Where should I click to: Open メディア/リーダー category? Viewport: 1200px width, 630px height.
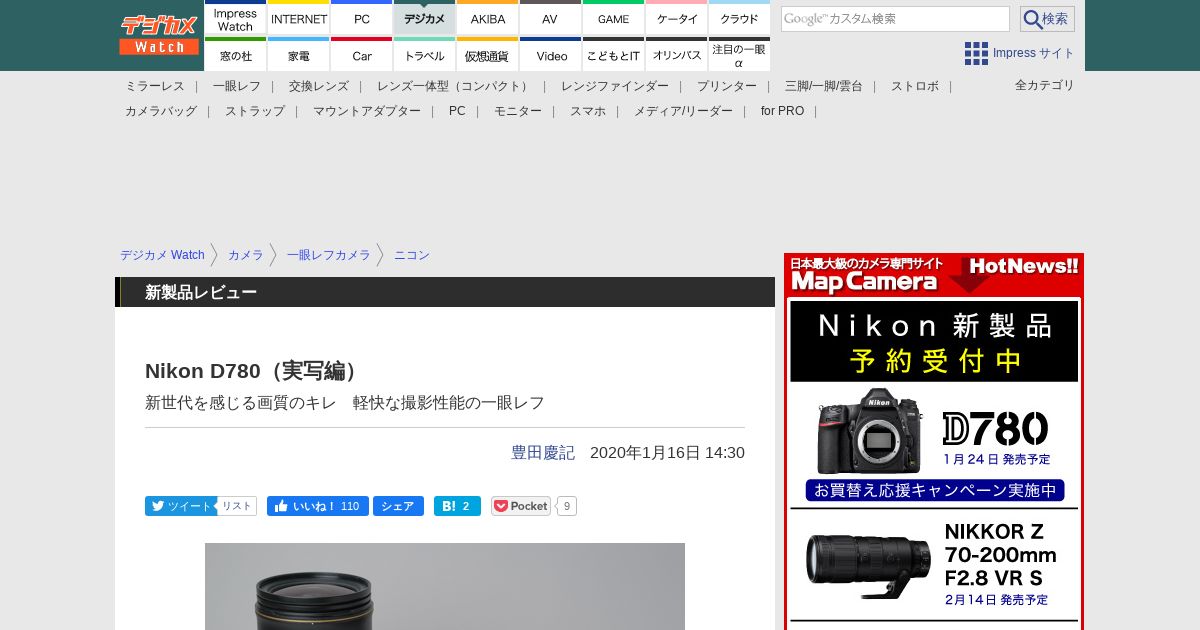click(x=683, y=111)
